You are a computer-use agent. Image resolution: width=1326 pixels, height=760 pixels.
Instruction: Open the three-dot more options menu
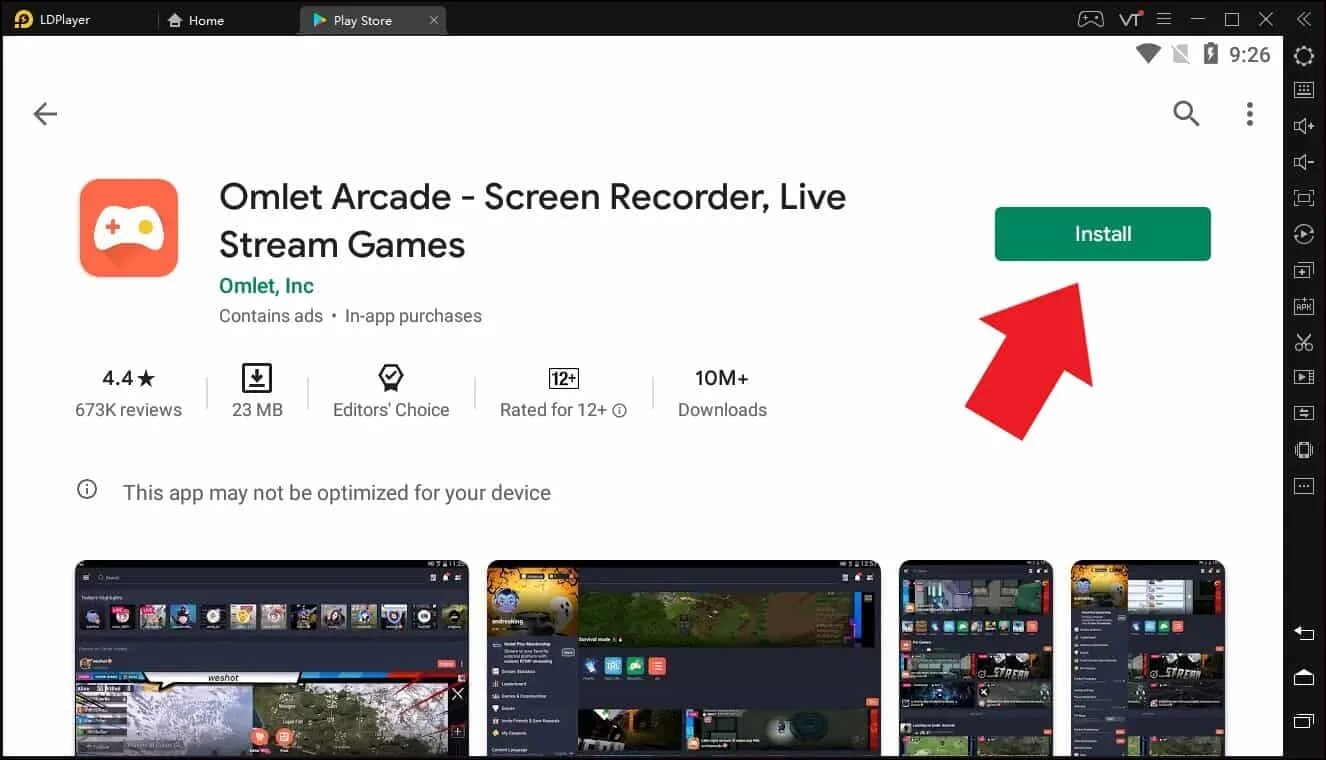point(1249,114)
